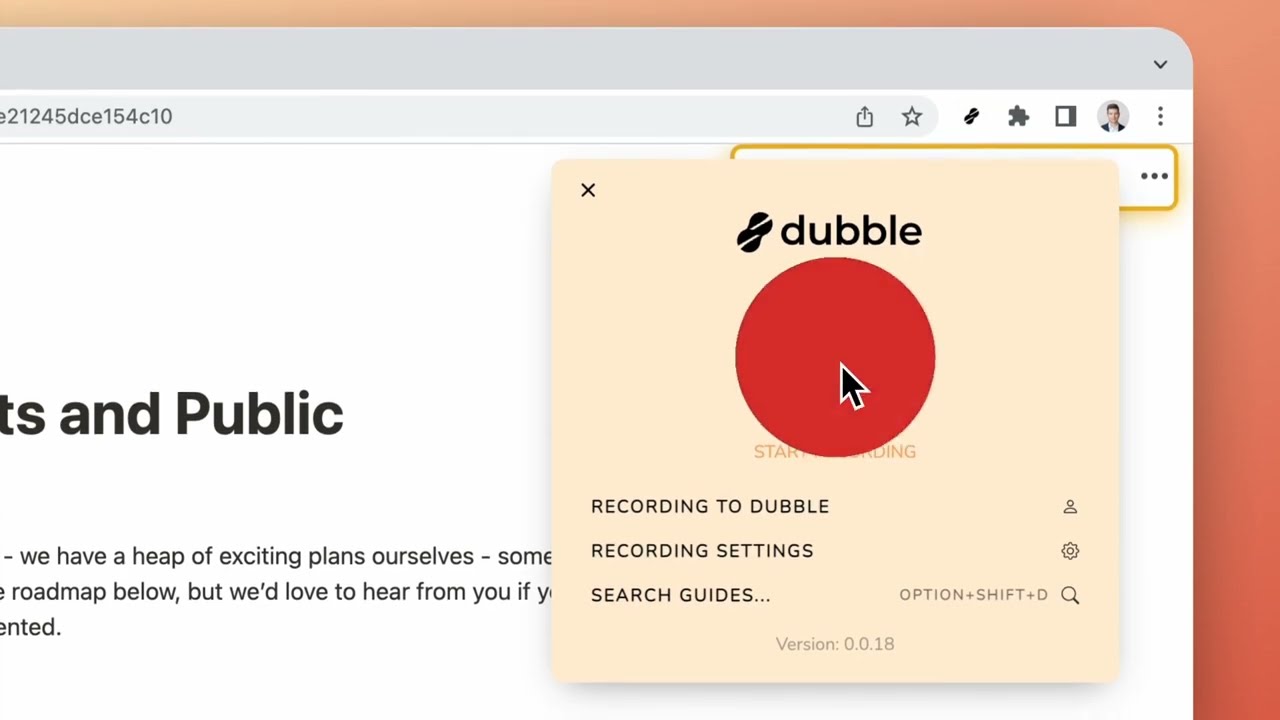Open the Chrome profile avatar
The image size is (1280, 720).
(1113, 117)
